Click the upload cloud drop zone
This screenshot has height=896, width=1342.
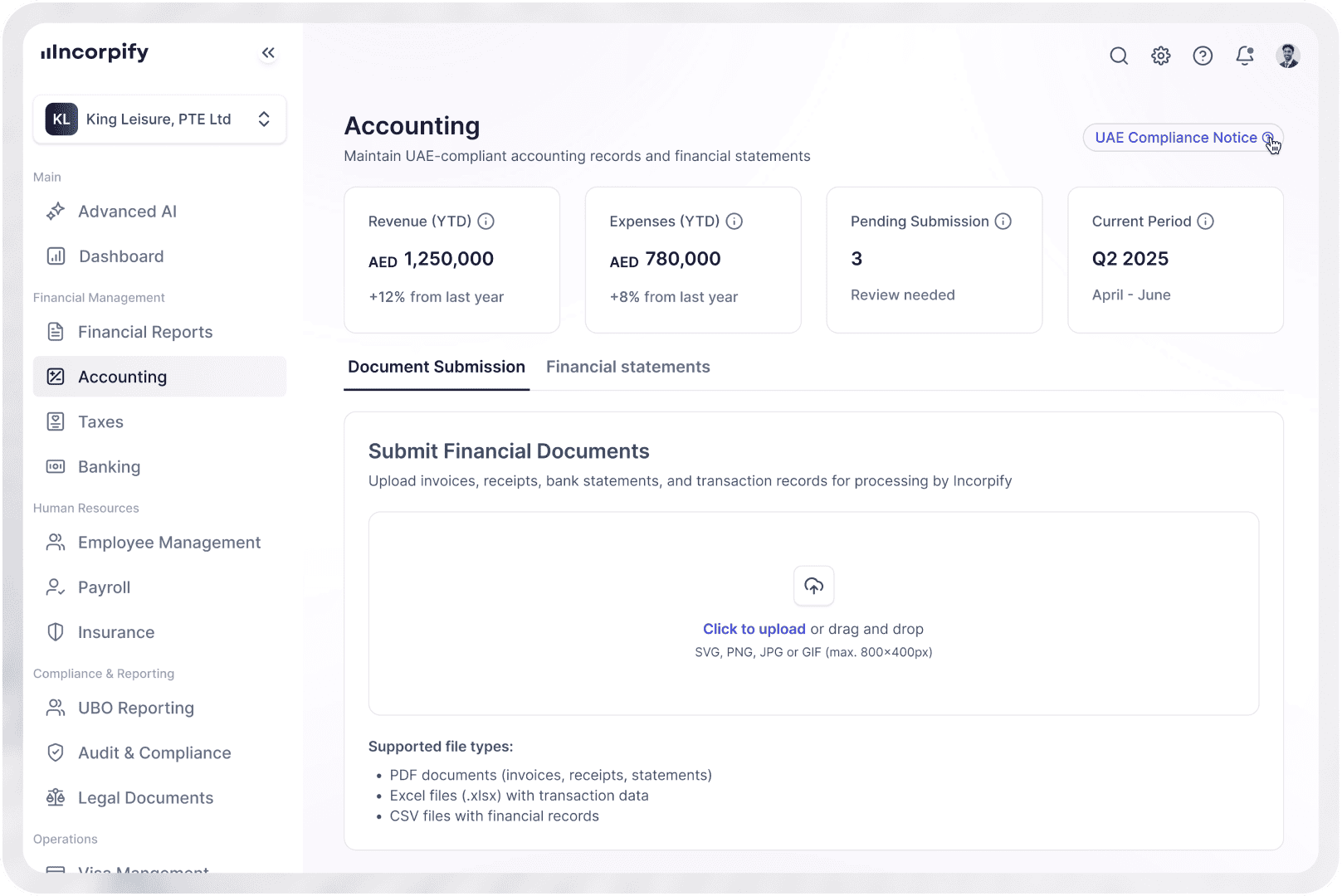click(x=813, y=586)
